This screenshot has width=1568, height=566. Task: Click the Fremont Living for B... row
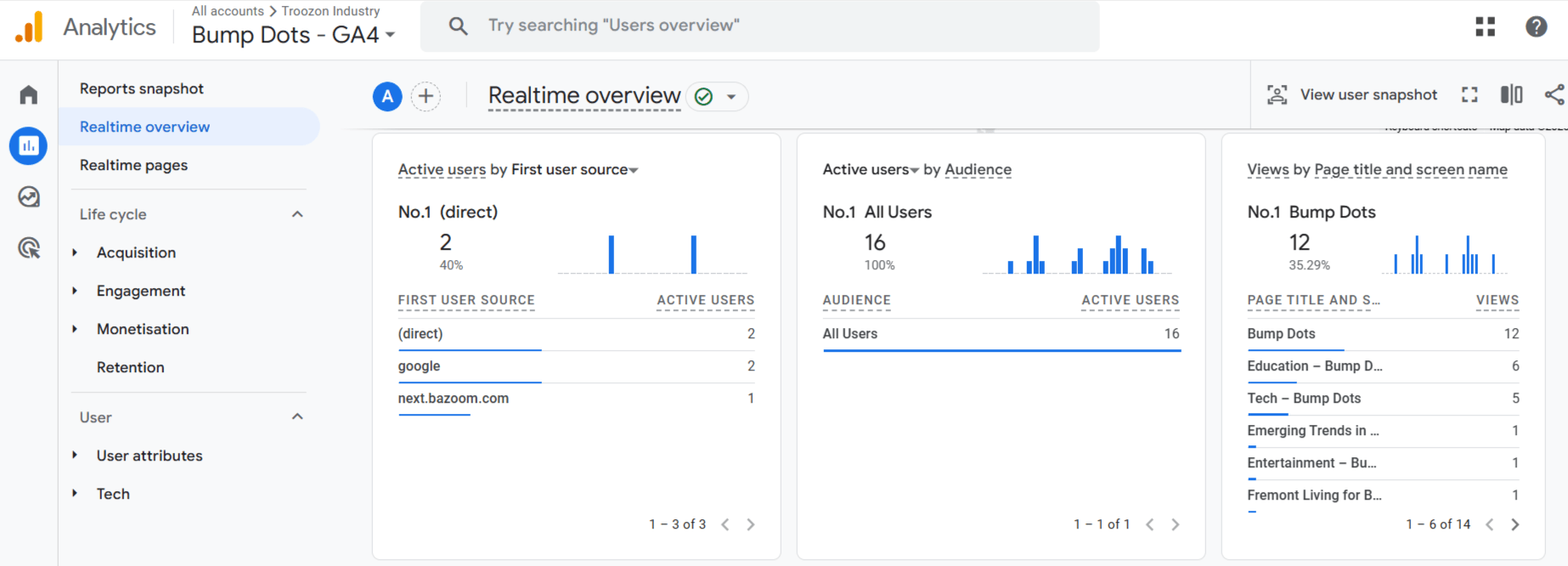(1384, 495)
